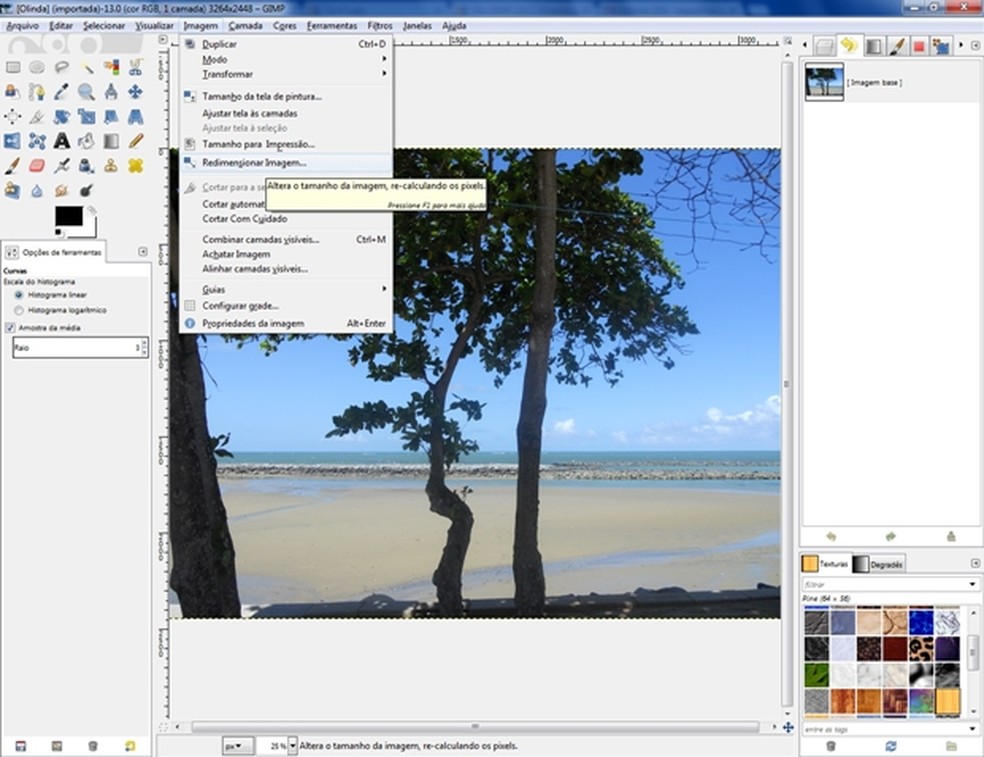Image resolution: width=984 pixels, height=757 pixels.
Task: Select the Histograma logarítmico option
Action: (19, 311)
